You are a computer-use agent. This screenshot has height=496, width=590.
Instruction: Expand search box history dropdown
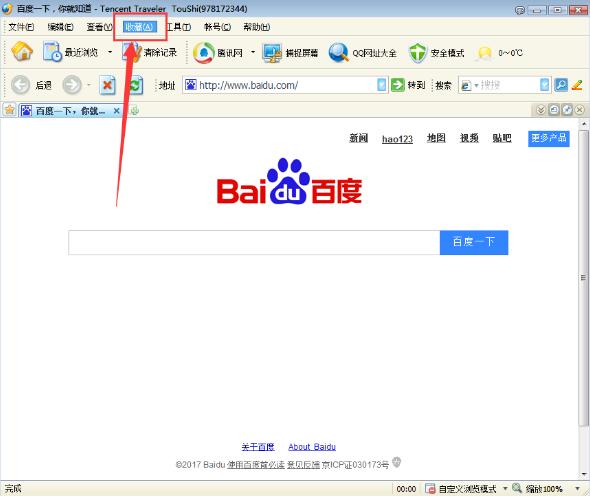[x=544, y=85]
